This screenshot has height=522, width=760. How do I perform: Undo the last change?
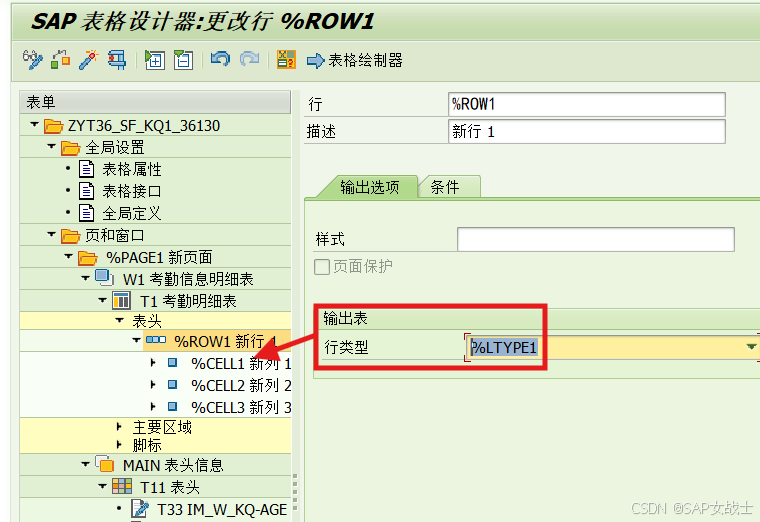point(221,60)
